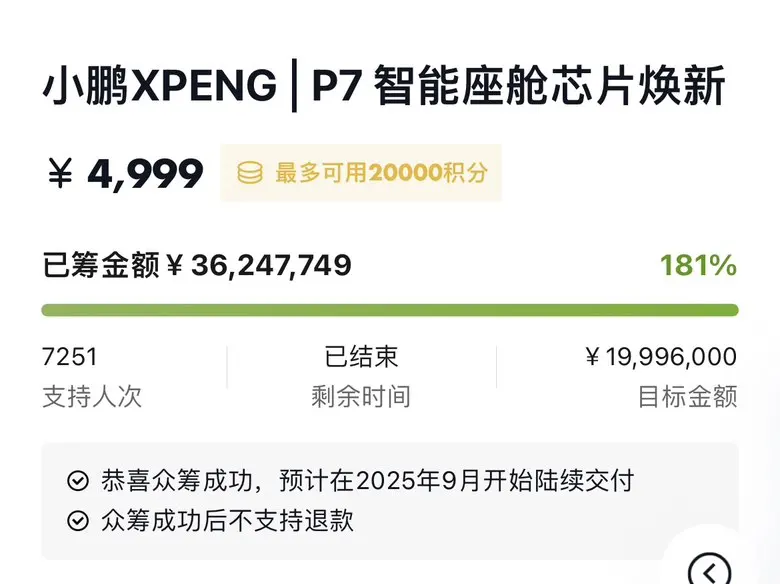Click the ¥ symbol before 4,999
The height and width of the screenshot is (584, 780).
[60, 173]
